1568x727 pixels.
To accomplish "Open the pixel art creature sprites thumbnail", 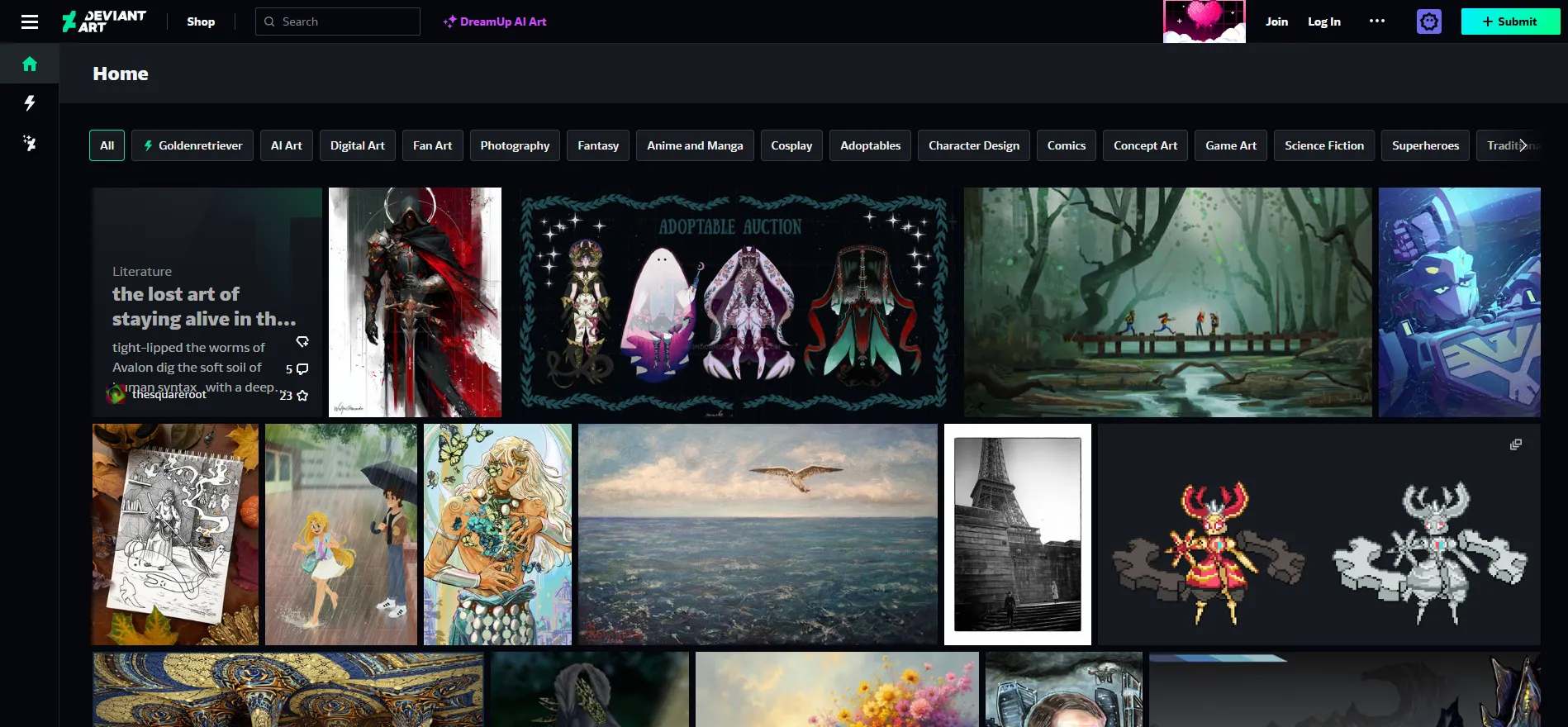I will pos(1319,535).
